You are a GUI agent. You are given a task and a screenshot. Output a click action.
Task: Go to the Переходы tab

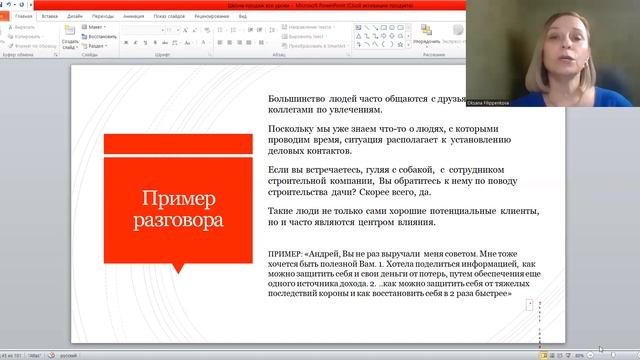(x=102, y=16)
